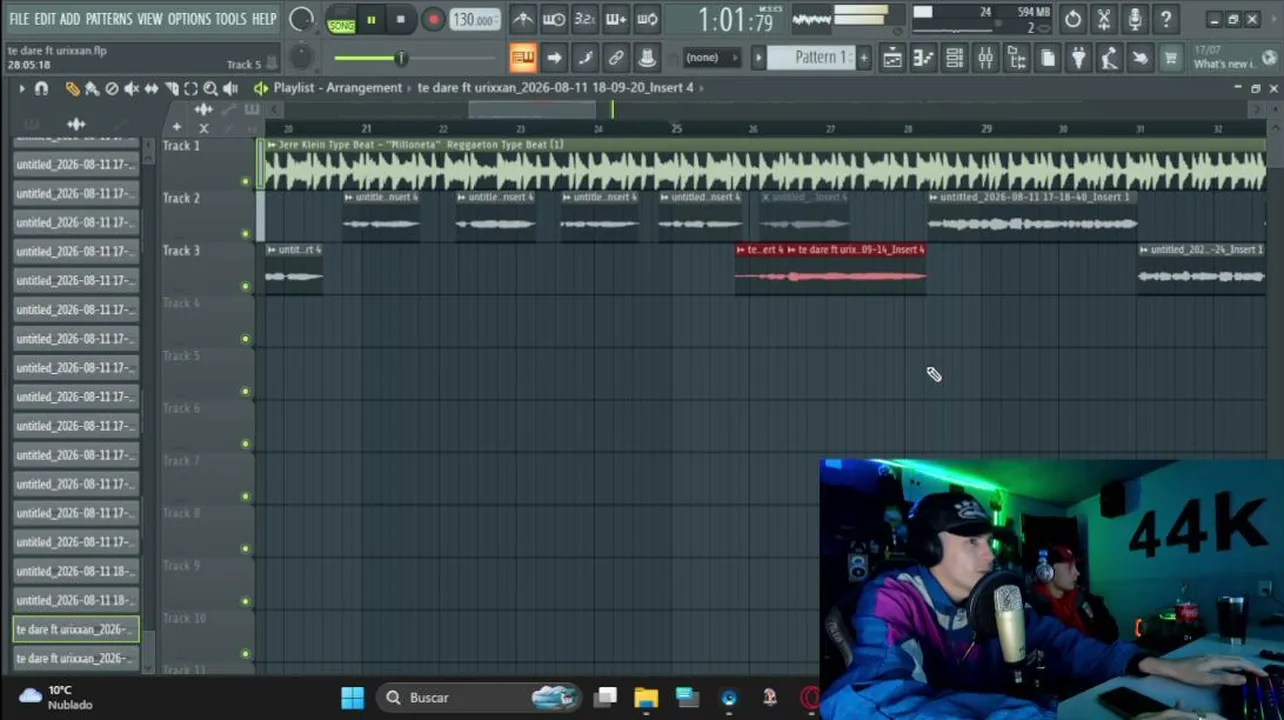Click the circular undo arrow icon
The image size is (1284, 720).
pyautogui.click(x=1073, y=19)
